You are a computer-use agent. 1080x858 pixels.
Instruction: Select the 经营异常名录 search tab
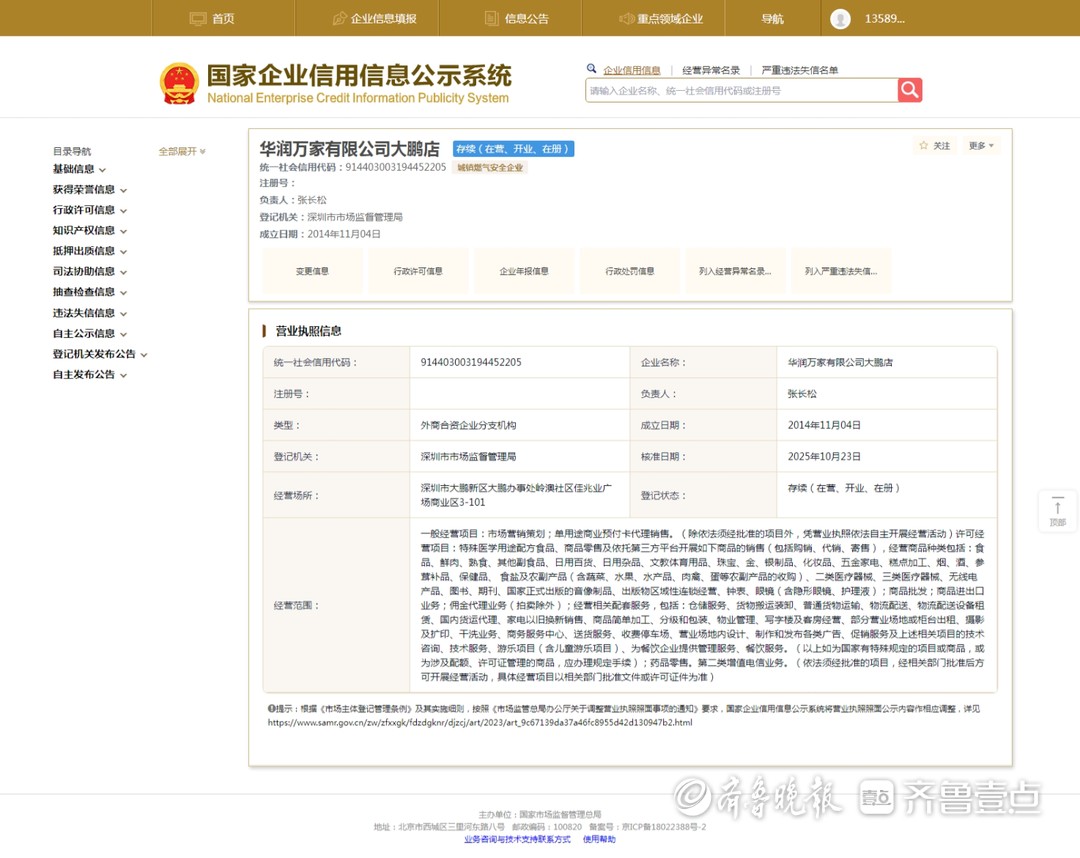coord(711,70)
